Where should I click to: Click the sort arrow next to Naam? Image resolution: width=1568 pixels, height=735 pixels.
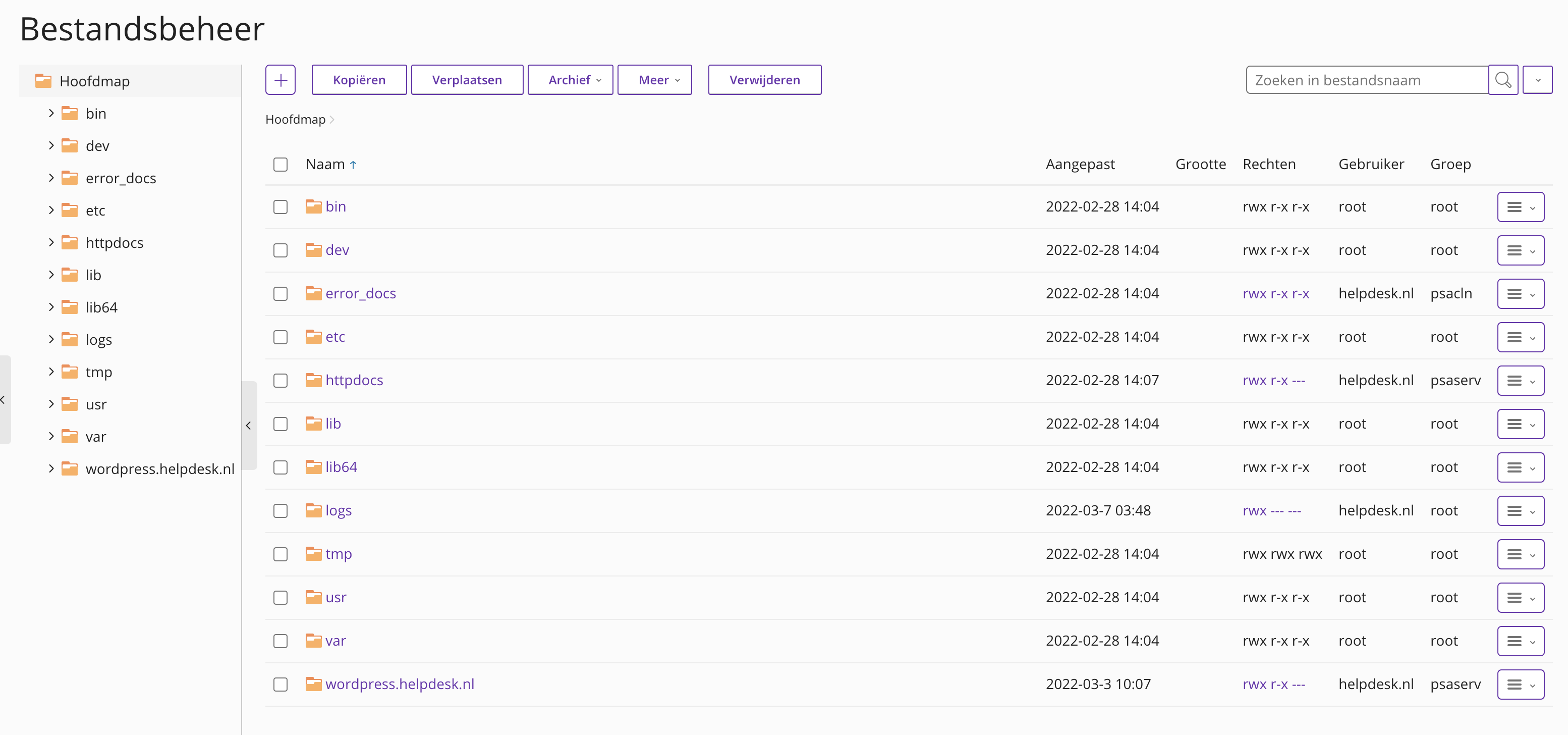pyautogui.click(x=353, y=165)
